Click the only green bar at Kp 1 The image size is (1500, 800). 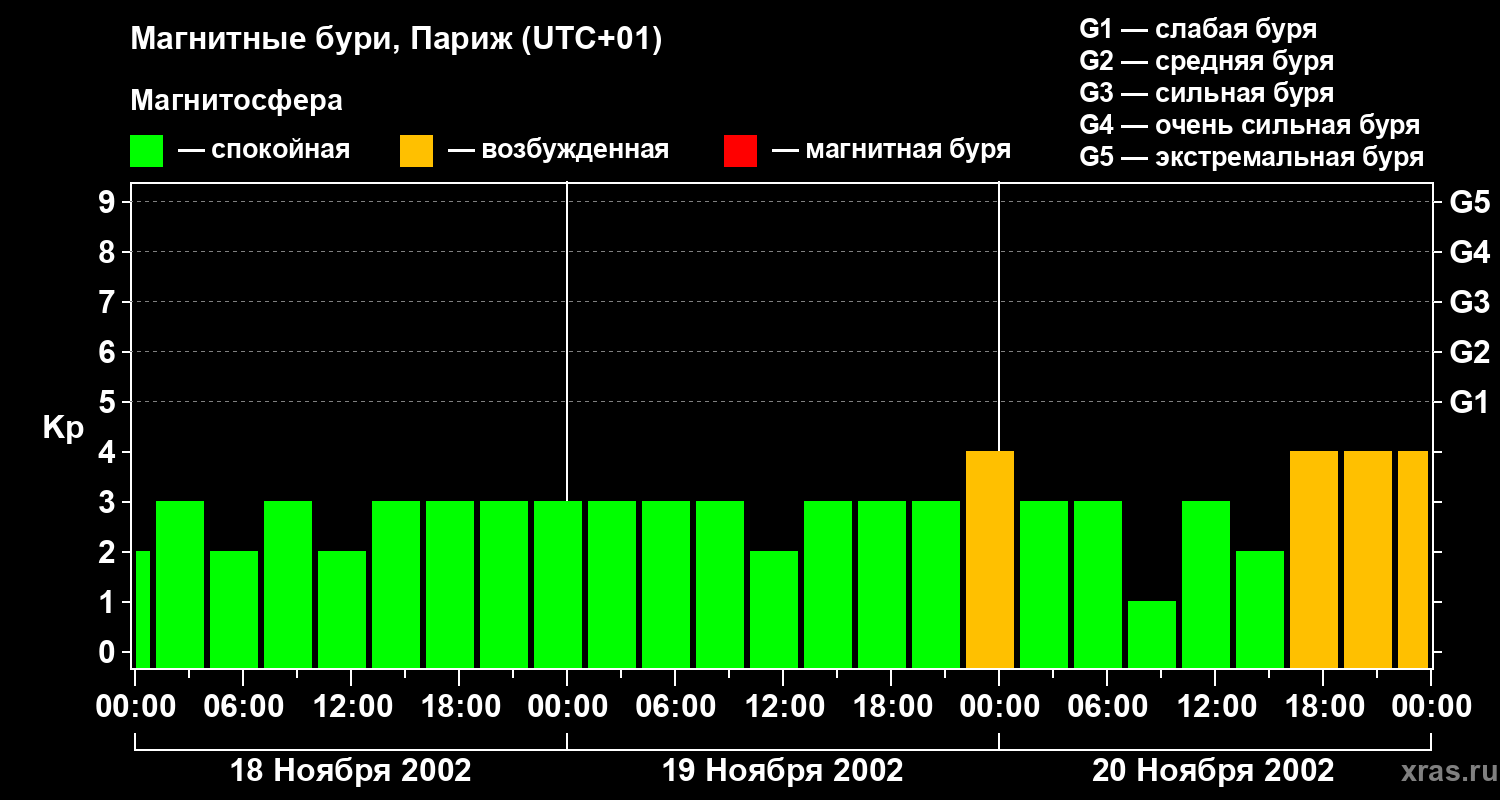(x=1152, y=634)
